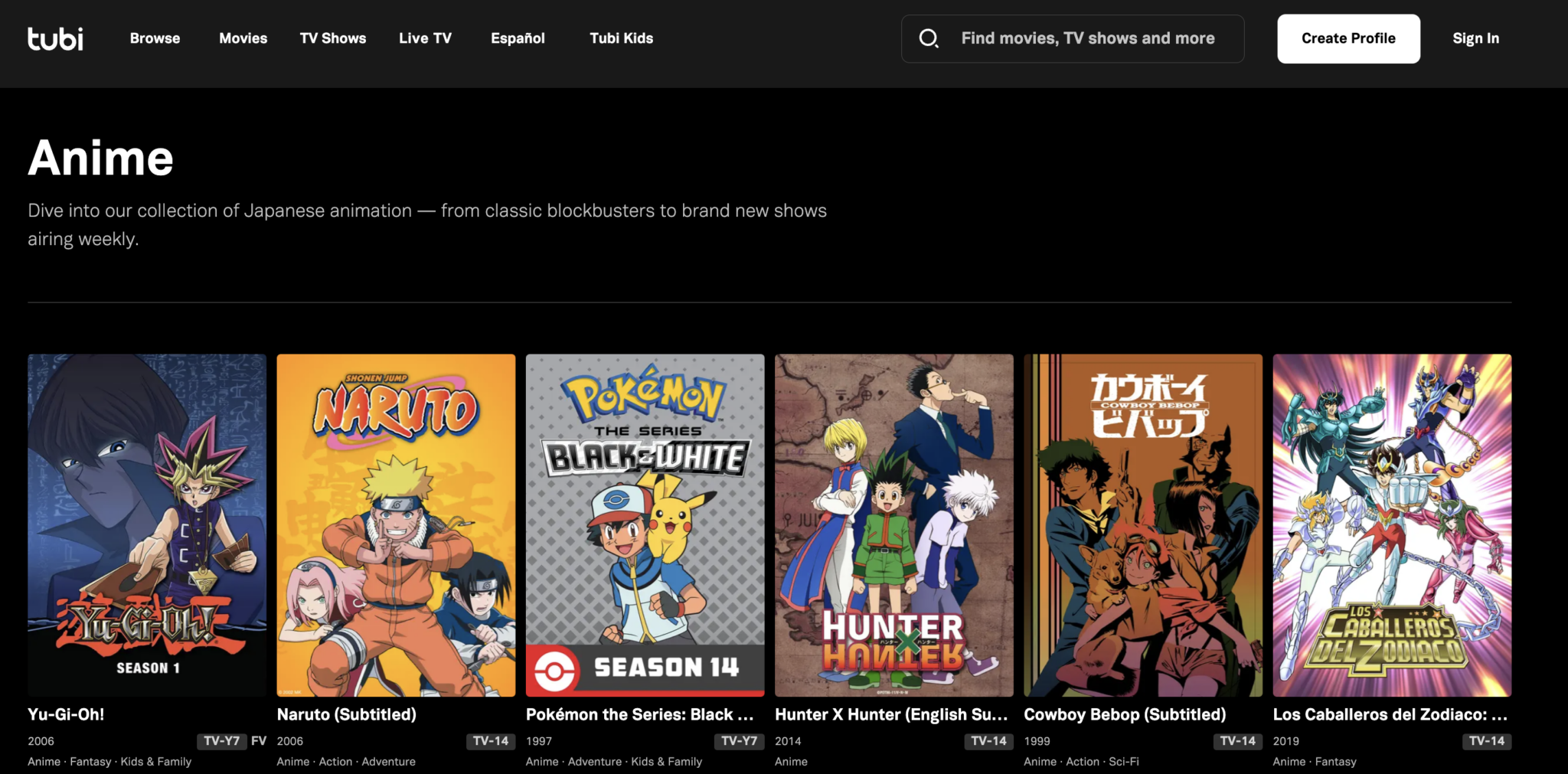Open the Naruto (Subtitled) poster
This screenshot has width=1568, height=774.
[x=395, y=524]
